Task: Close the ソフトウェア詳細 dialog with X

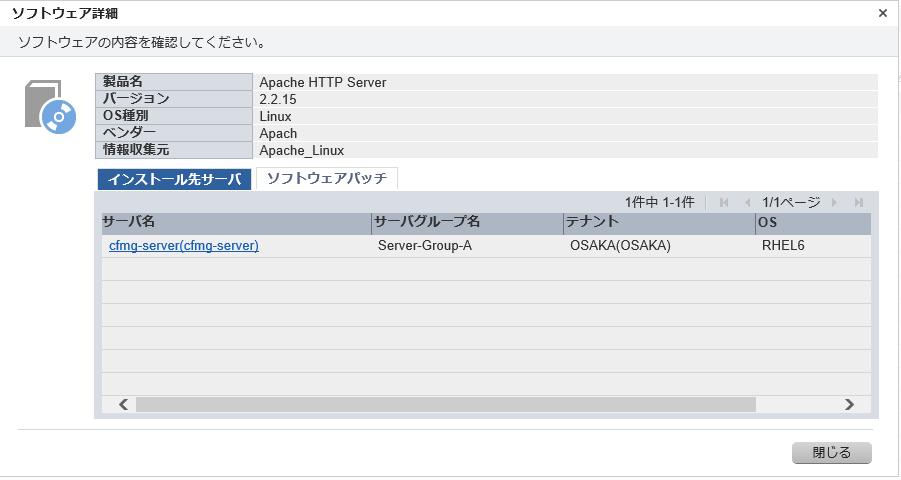Action: point(883,13)
